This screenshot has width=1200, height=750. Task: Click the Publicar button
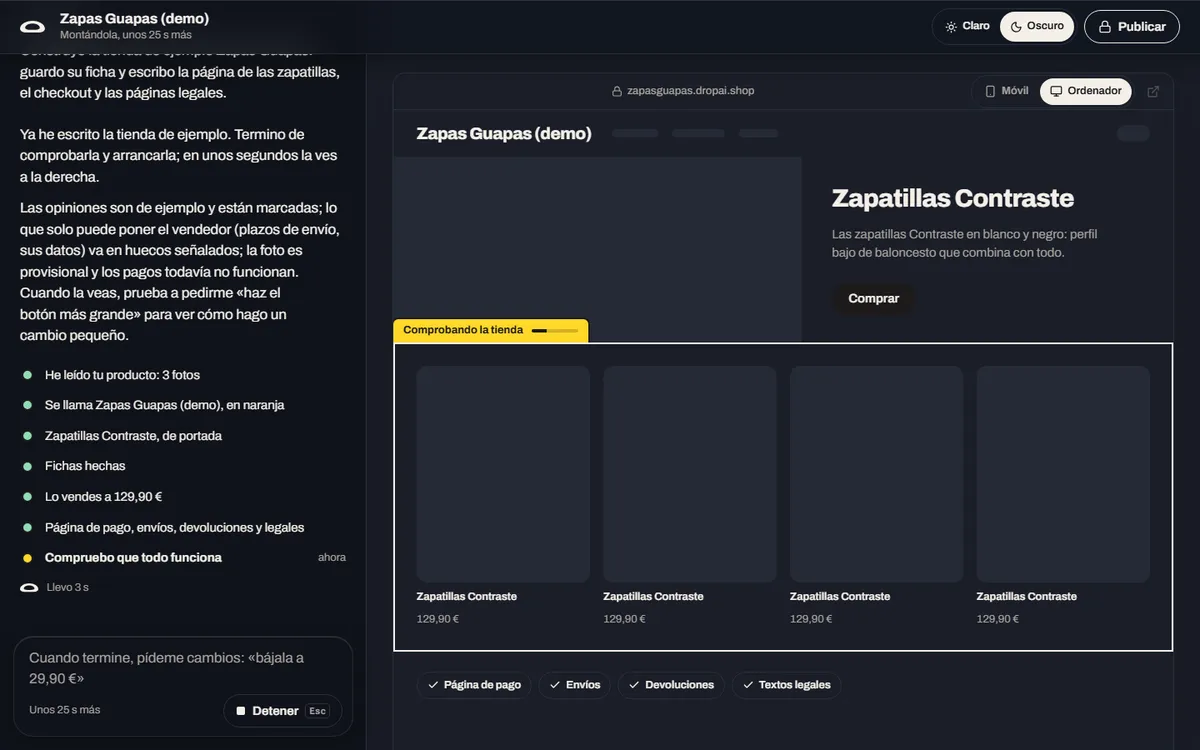[x=1132, y=27]
